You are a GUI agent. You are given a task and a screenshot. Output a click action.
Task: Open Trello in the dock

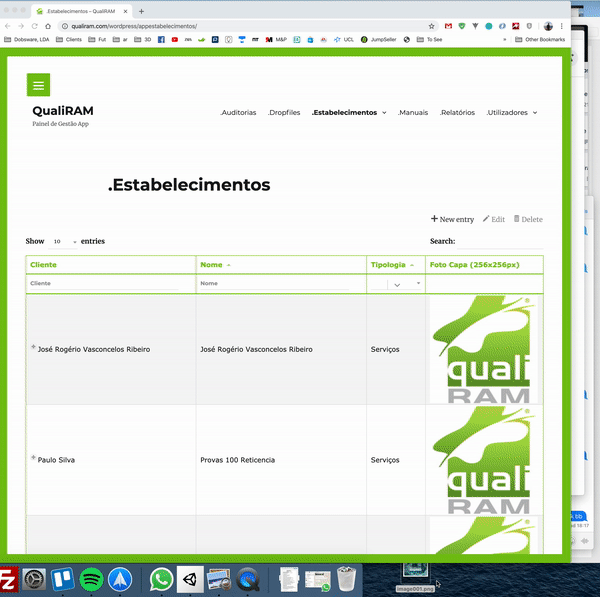63,579
